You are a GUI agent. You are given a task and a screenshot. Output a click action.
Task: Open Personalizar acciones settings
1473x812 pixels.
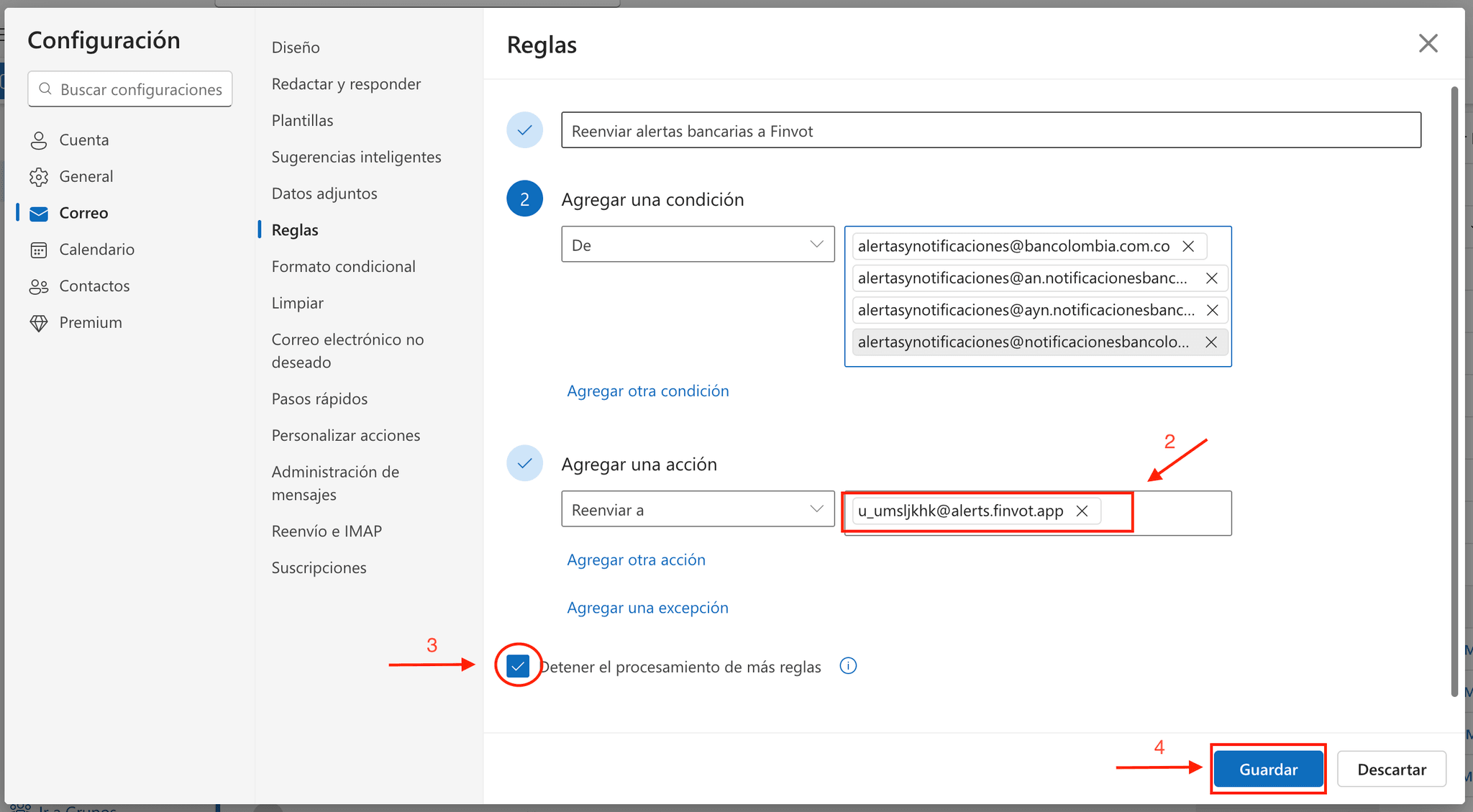tap(346, 436)
